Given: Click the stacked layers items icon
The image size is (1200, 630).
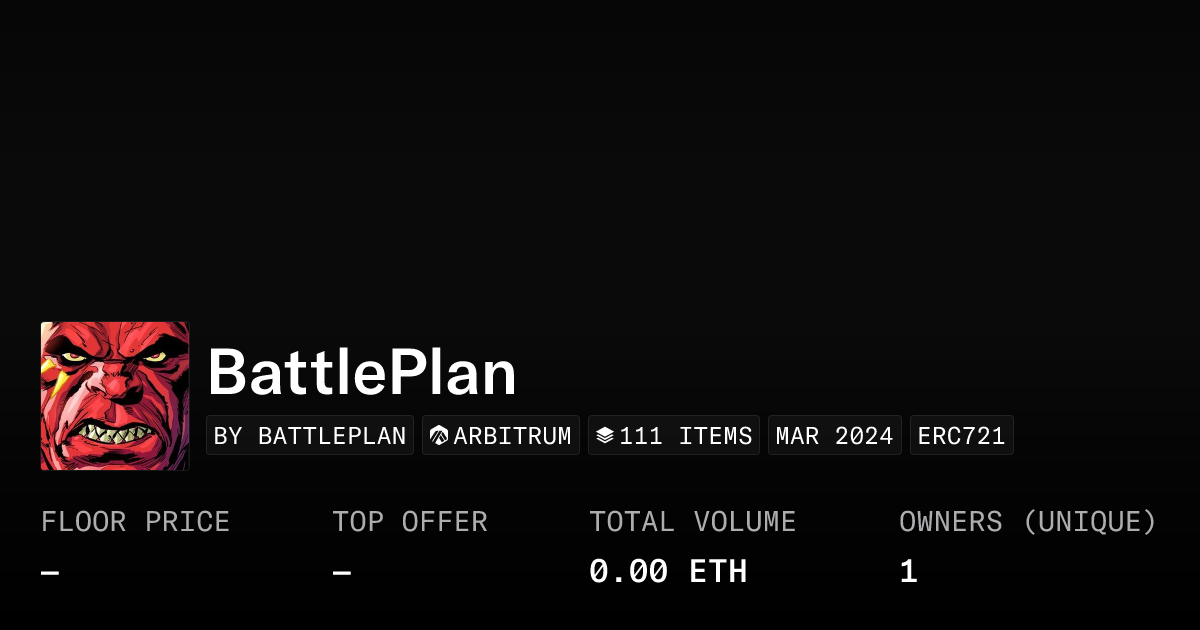Looking at the screenshot, I should 605,436.
